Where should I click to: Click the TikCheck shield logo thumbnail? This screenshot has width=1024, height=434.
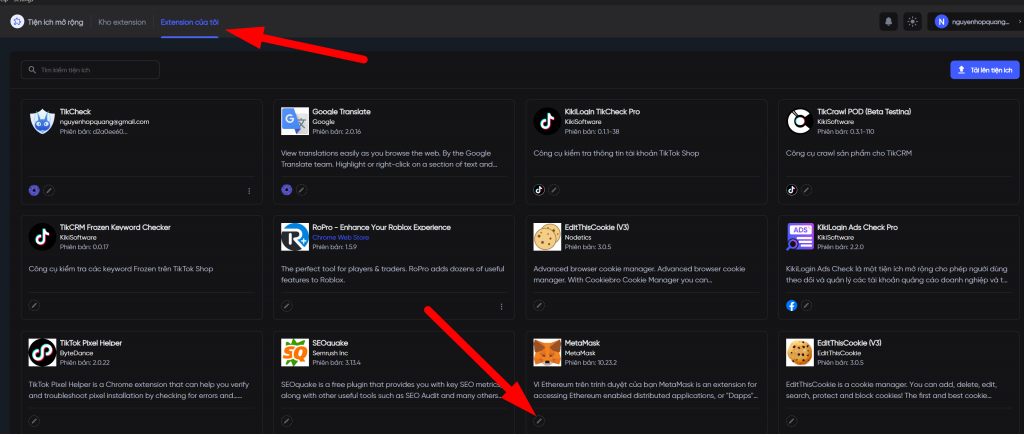click(x=42, y=121)
